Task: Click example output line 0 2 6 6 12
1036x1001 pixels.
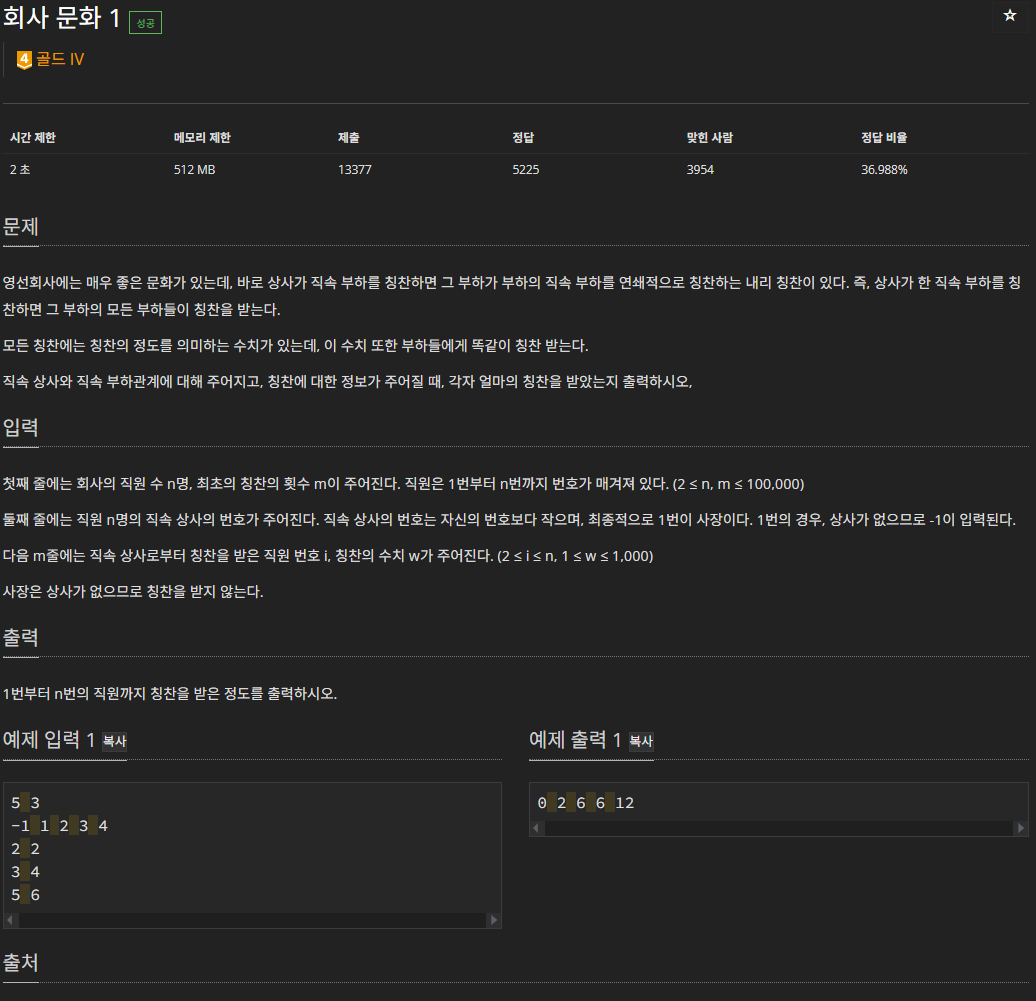Action: pyautogui.click(x=585, y=803)
